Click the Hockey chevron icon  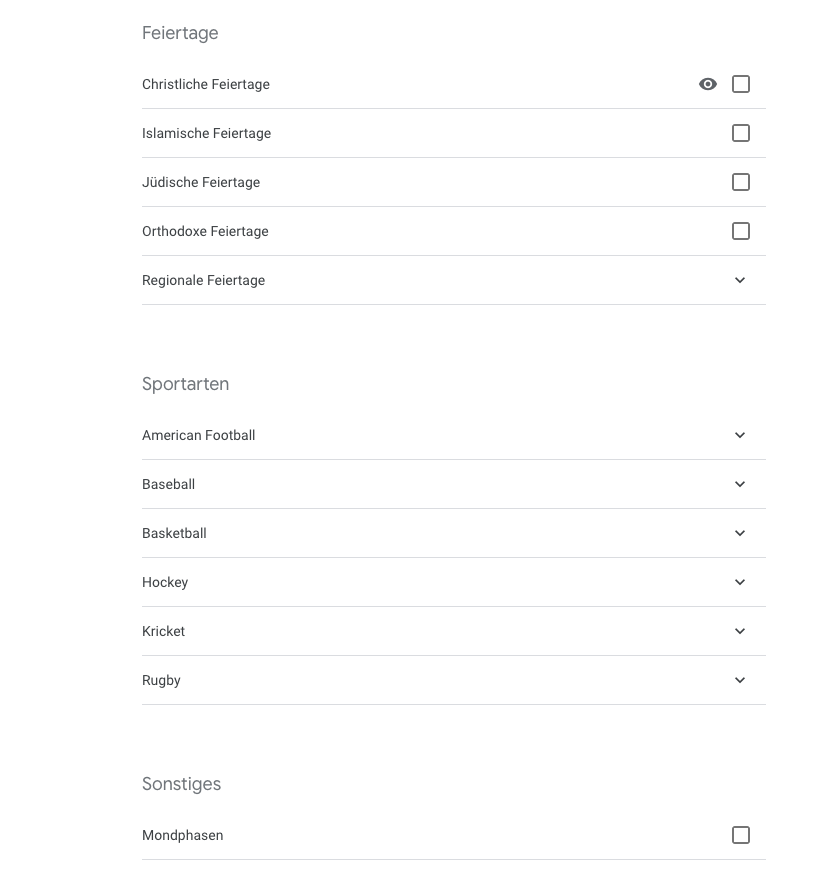(x=740, y=582)
